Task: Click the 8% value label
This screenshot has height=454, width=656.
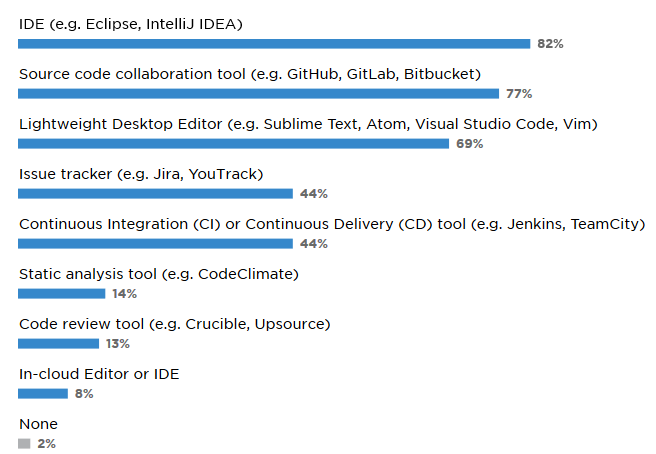Action: (x=84, y=394)
